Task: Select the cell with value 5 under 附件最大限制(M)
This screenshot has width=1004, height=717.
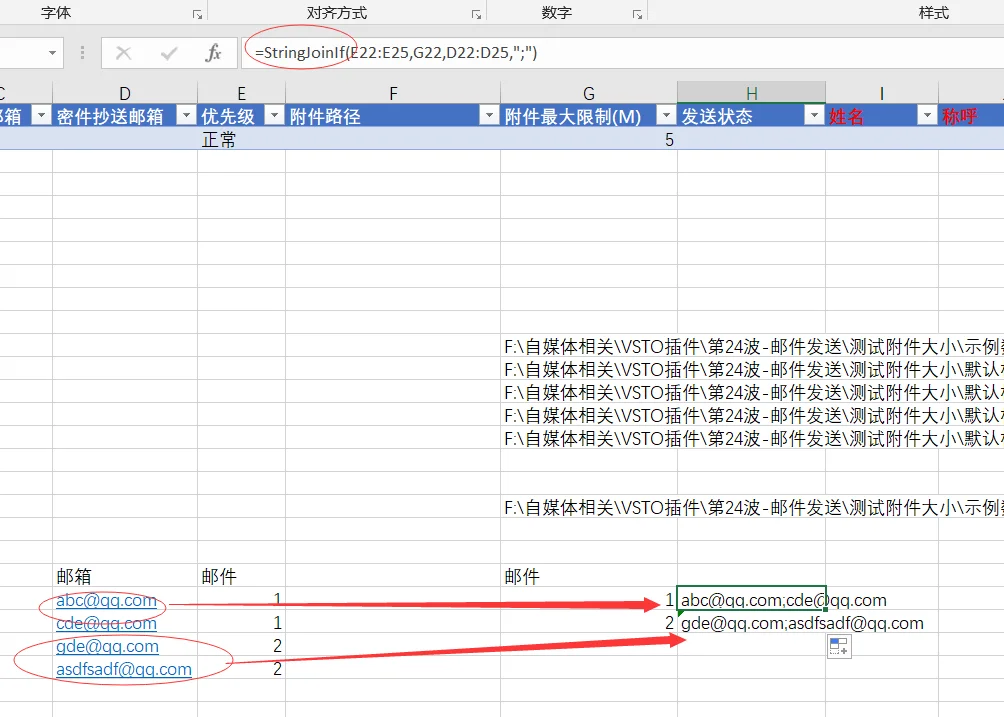Action: [588, 139]
